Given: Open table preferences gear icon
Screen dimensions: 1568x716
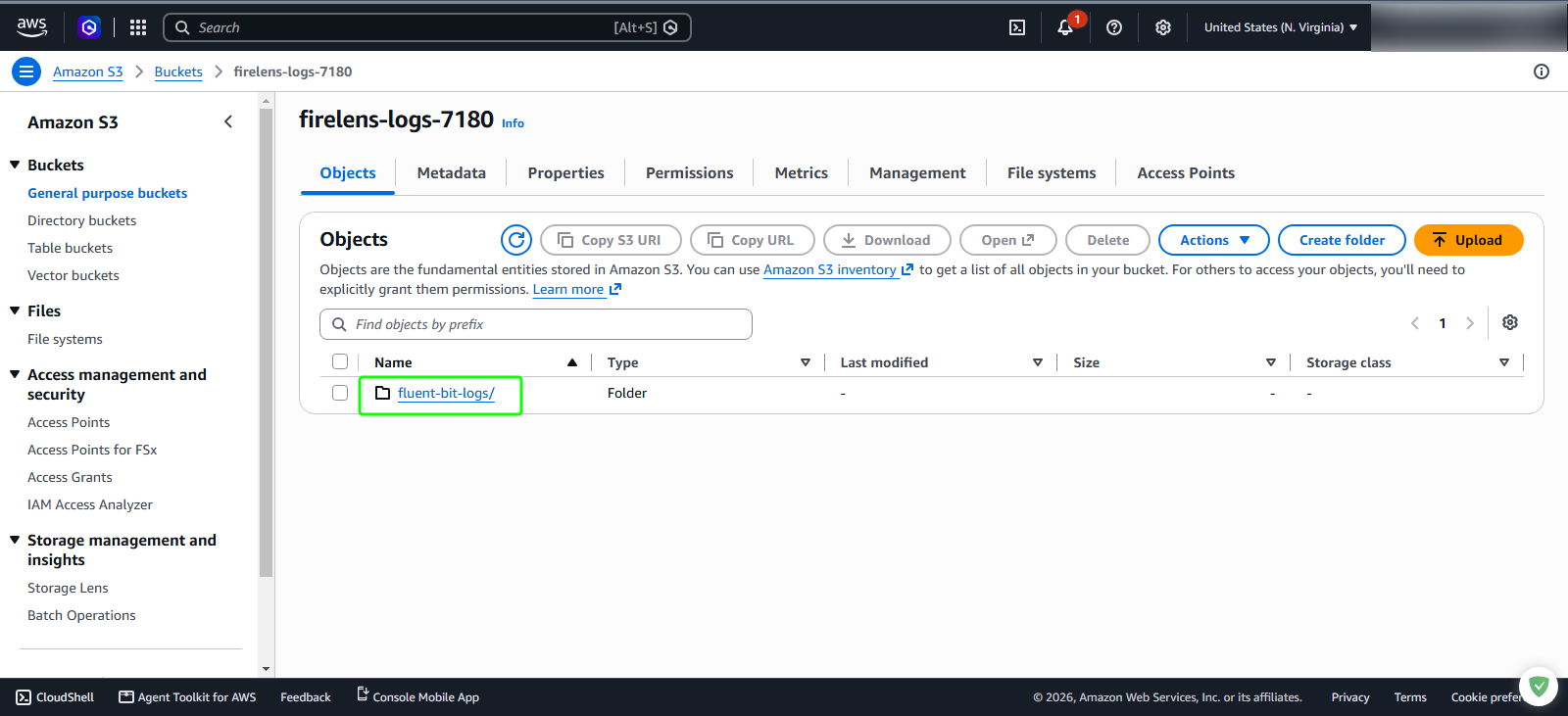Looking at the screenshot, I should (1510, 322).
